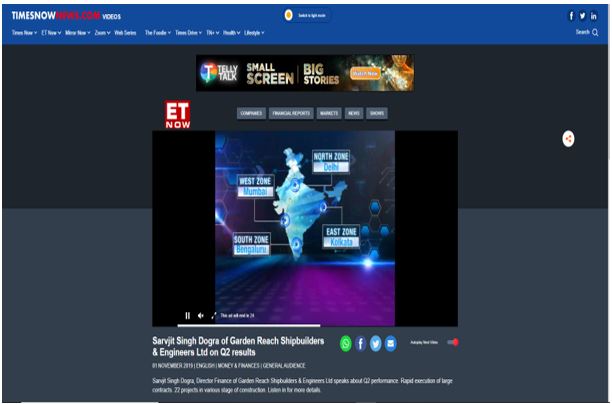Expand the Times Now menu
The height and width of the screenshot is (404, 612).
[x=24, y=33]
